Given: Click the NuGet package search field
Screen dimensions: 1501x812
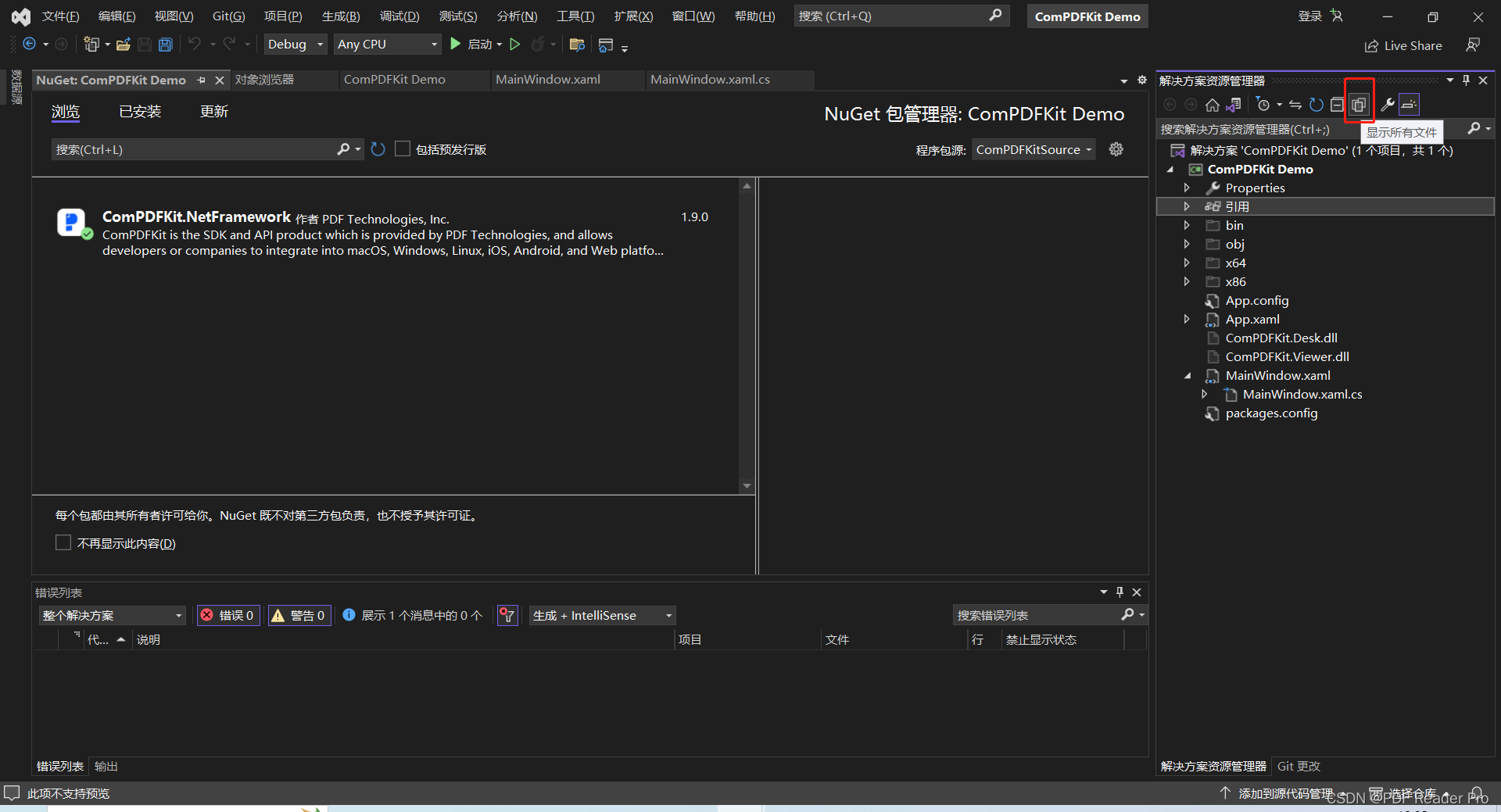Looking at the screenshot, I should 195,149.
